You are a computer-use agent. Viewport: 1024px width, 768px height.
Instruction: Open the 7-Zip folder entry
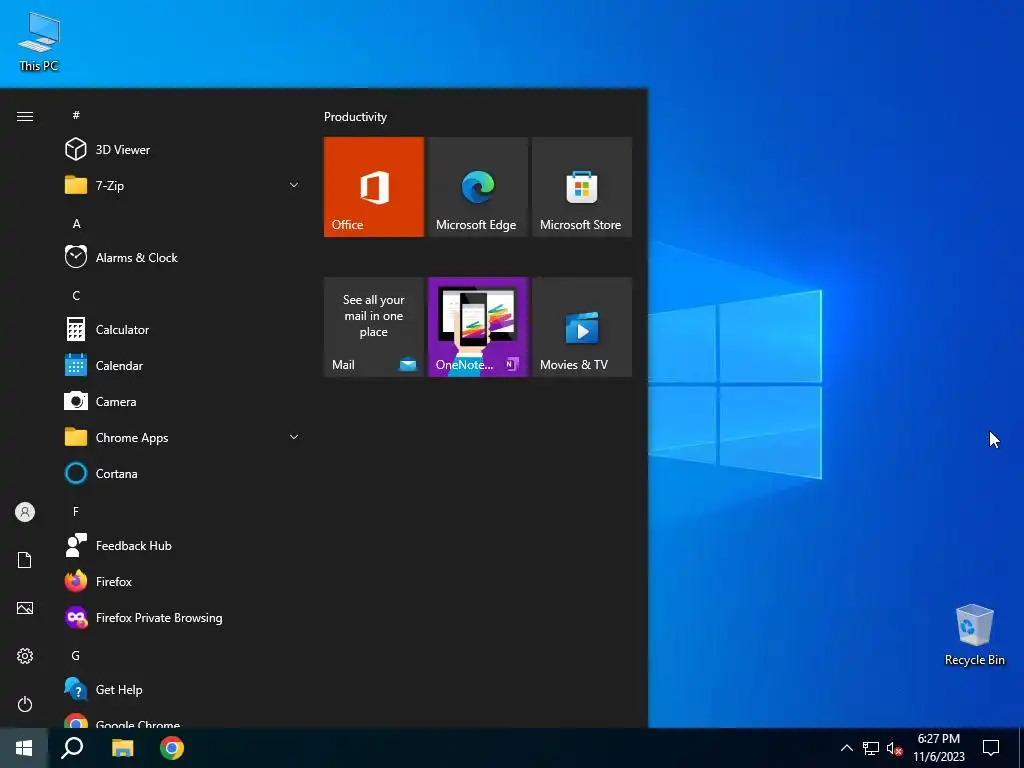point(183,185)
